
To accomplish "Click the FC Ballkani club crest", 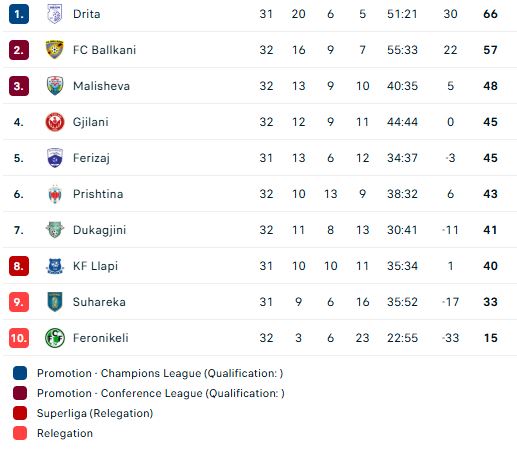I will coord(55,50).
